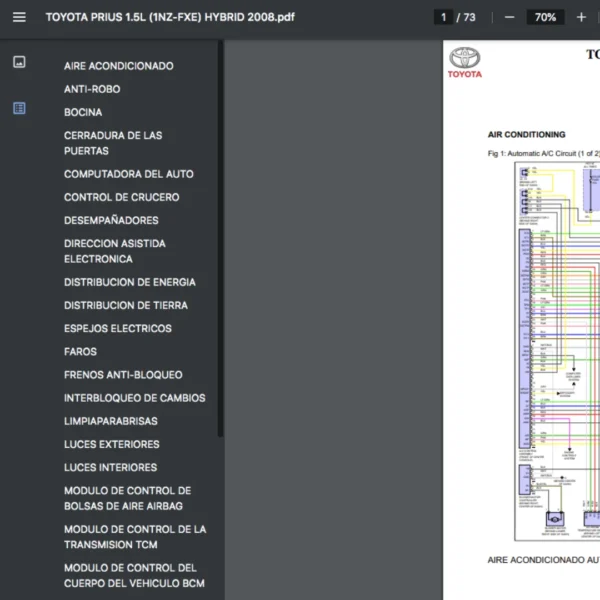Edit the current page number field
Image resolution: width=600 pixels, height=600 pixels.
click(442, 17)
